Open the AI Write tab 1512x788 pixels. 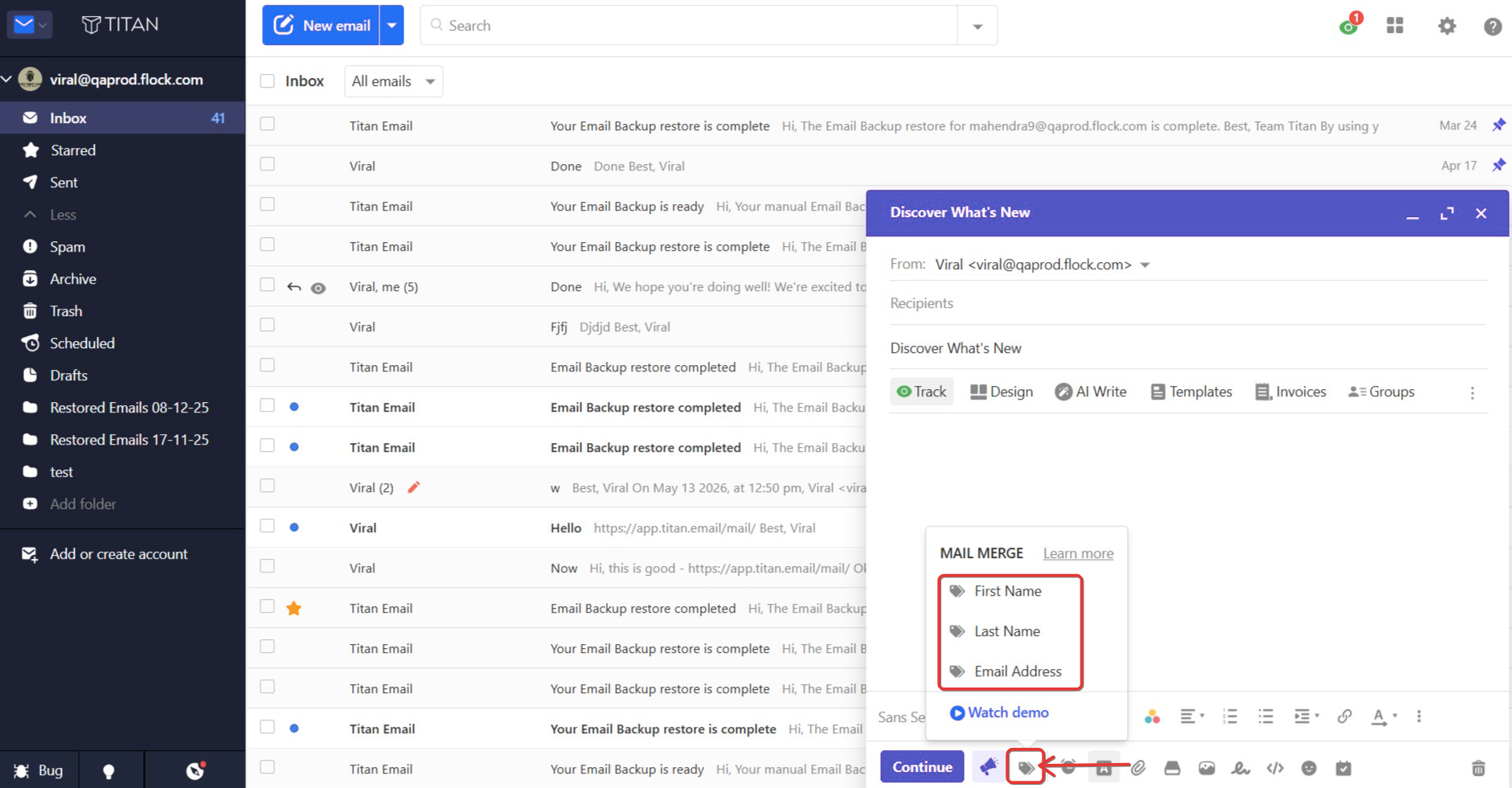[1091, 392]
